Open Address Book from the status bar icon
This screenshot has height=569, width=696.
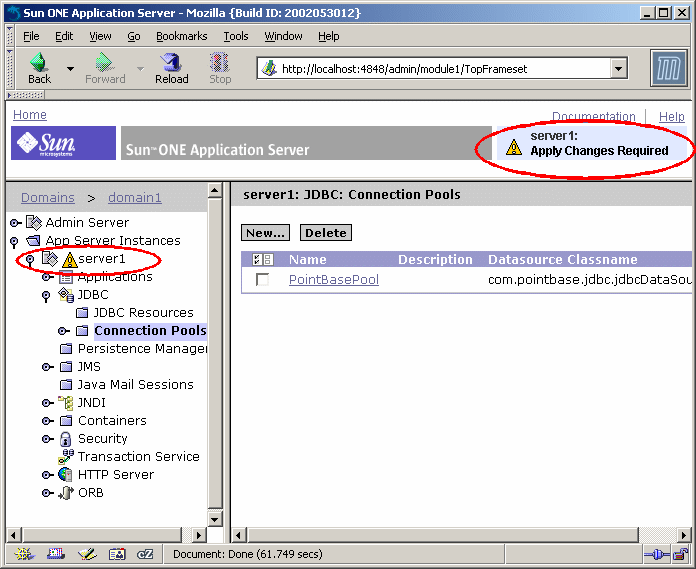pyautogui.click(x=117, y=554)
